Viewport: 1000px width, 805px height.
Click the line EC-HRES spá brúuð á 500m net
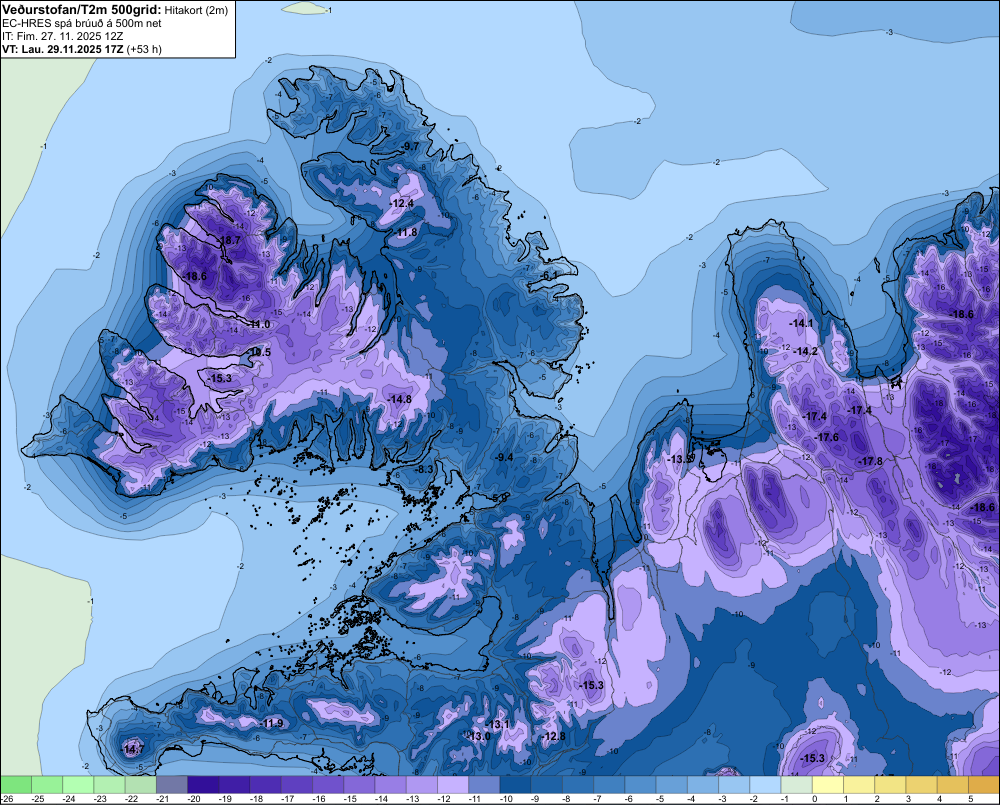point(82,24)
